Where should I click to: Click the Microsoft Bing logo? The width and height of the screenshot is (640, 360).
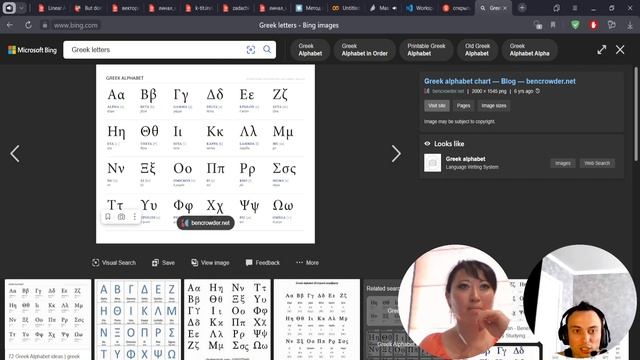[32, 50]
